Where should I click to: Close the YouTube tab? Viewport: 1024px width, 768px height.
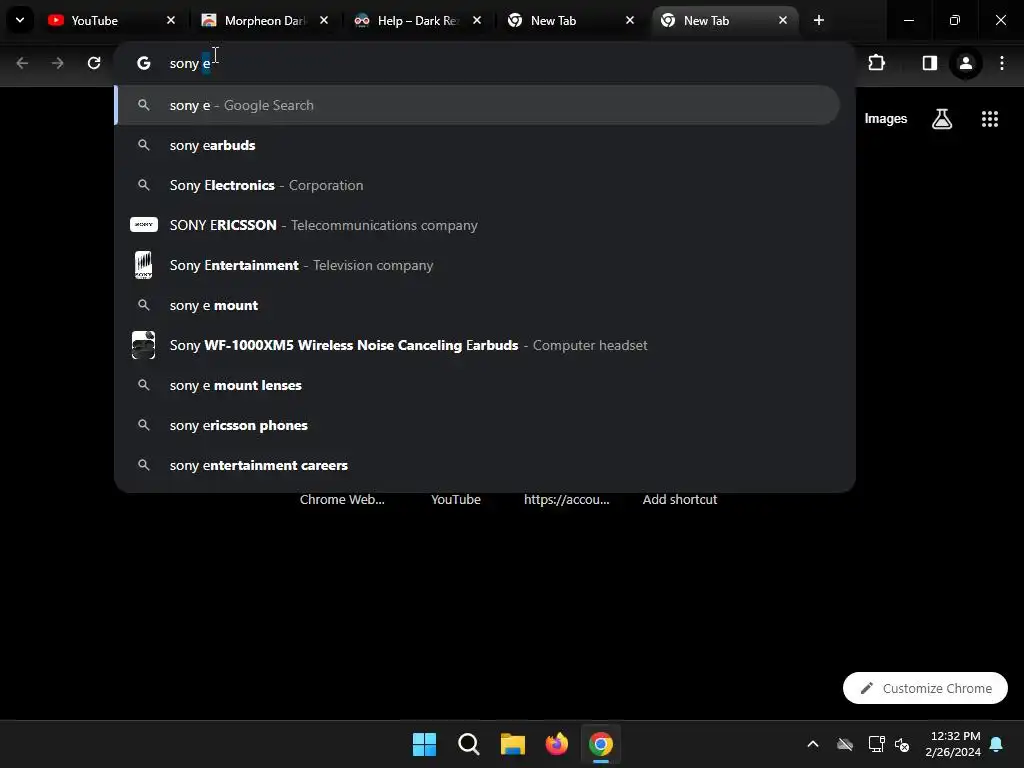click(171, 20)
